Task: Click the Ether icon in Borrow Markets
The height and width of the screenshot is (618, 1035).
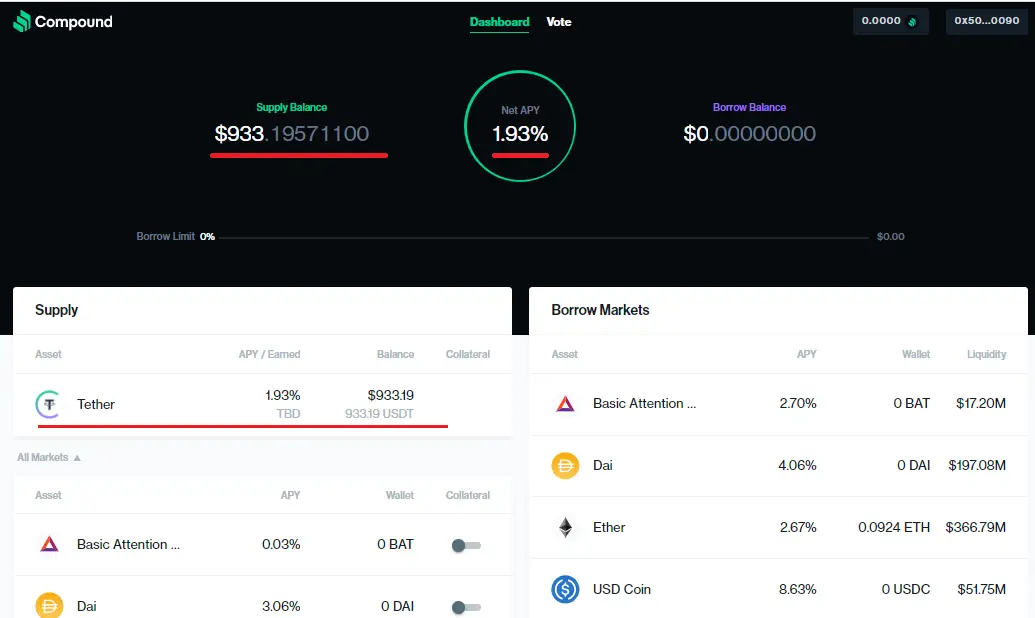Action: (x=565, y=527)
